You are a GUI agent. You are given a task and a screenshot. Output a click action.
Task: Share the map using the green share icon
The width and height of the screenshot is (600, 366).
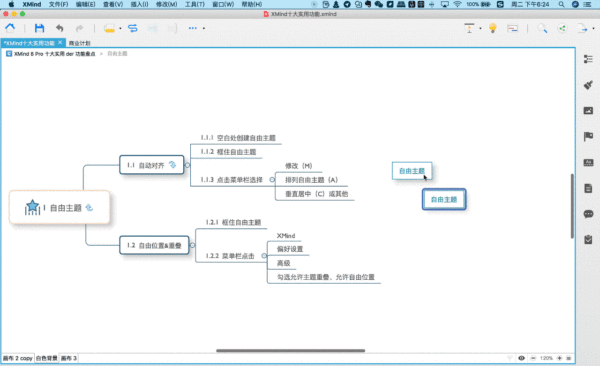[x=562, y=28]
